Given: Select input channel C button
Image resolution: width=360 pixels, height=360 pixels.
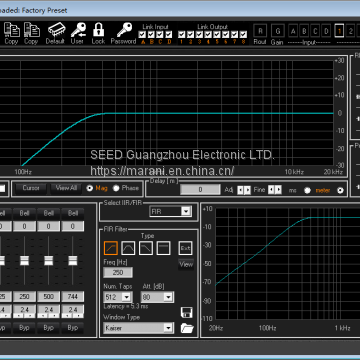Looking at the screenshot, I should click(315, 31).
